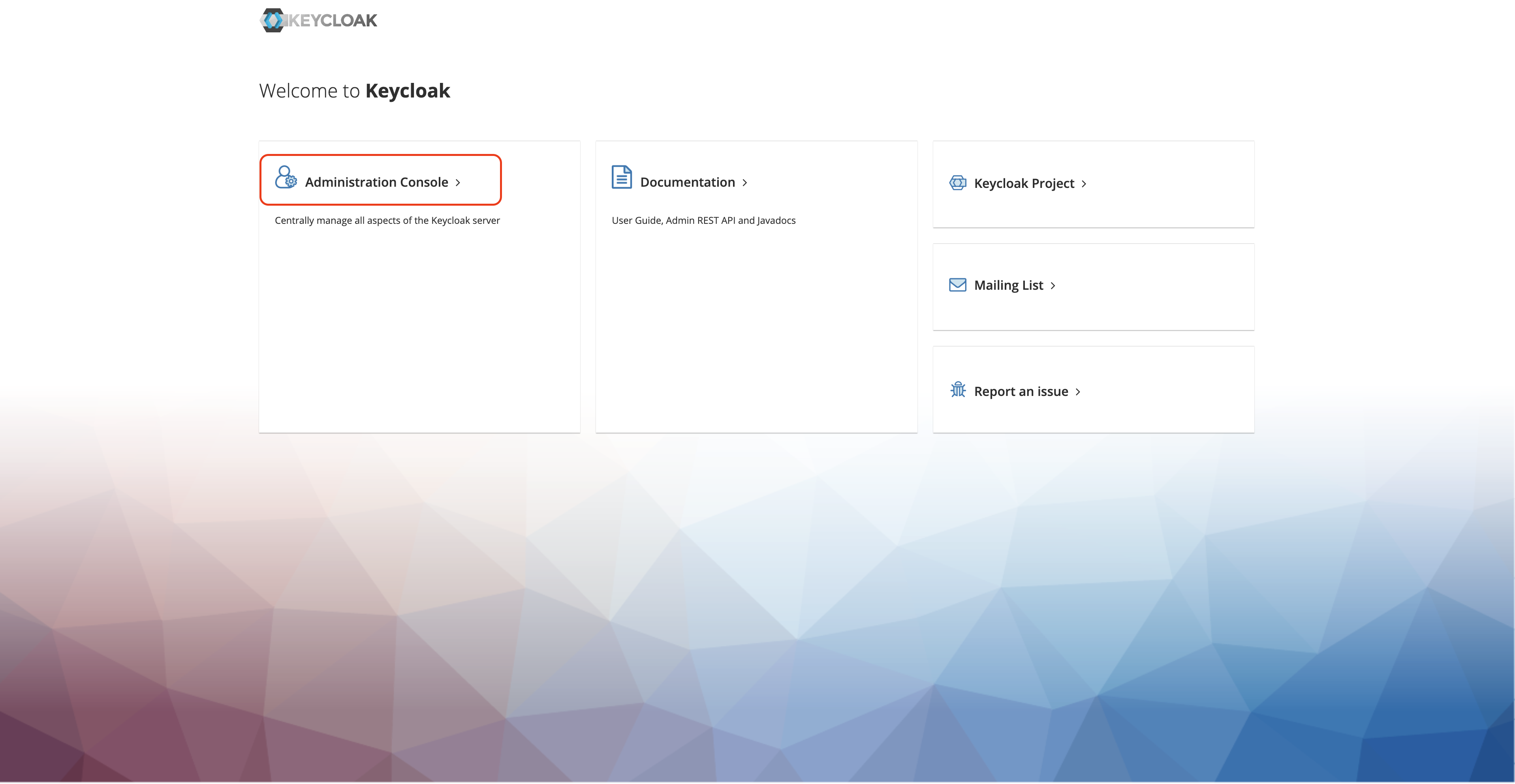Screen dimensions: 1515x784
Task: Click the Keycloak hexagon logo icon
Action: coord(272,21)
